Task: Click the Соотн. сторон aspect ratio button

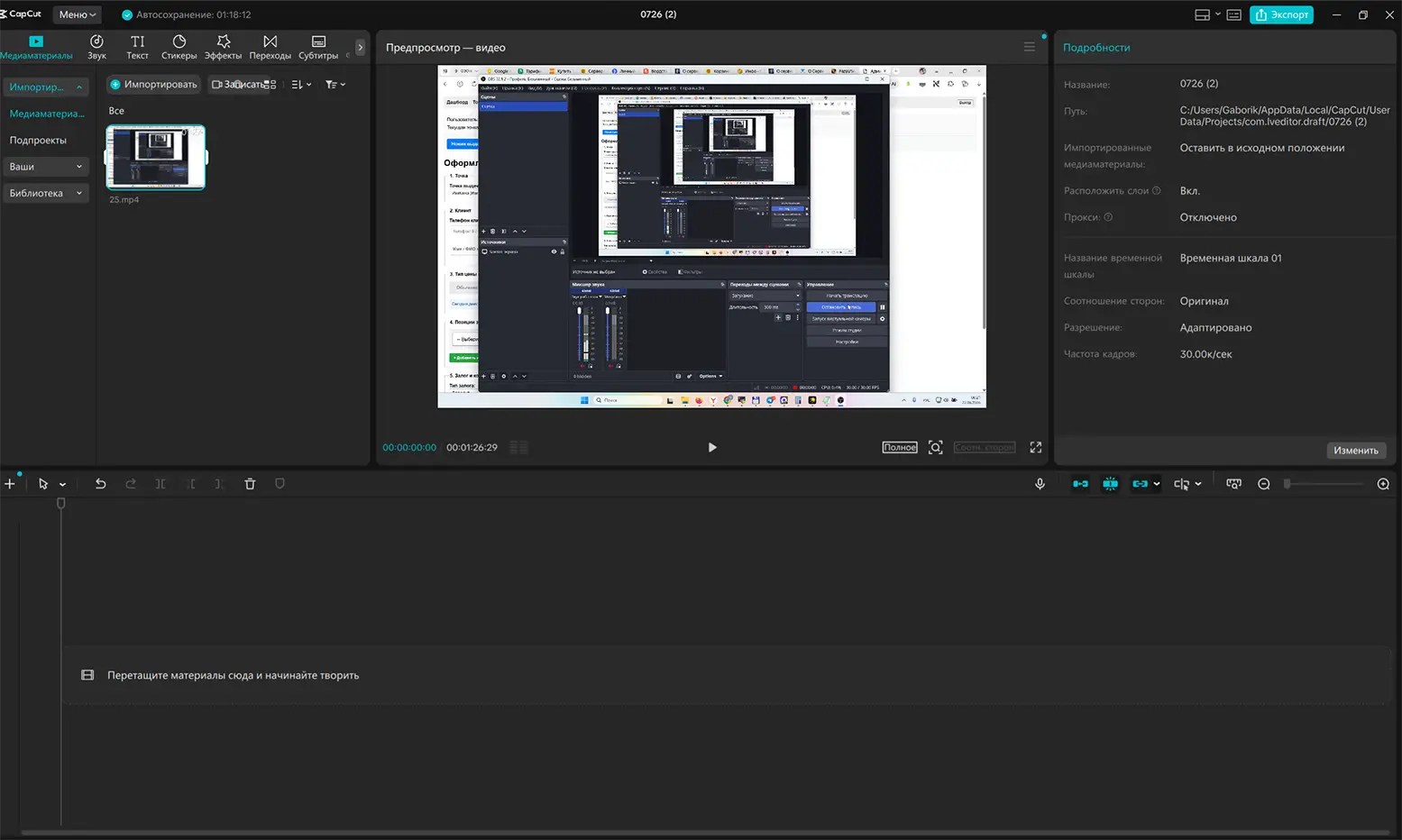Action: click(x=985, y=447)
